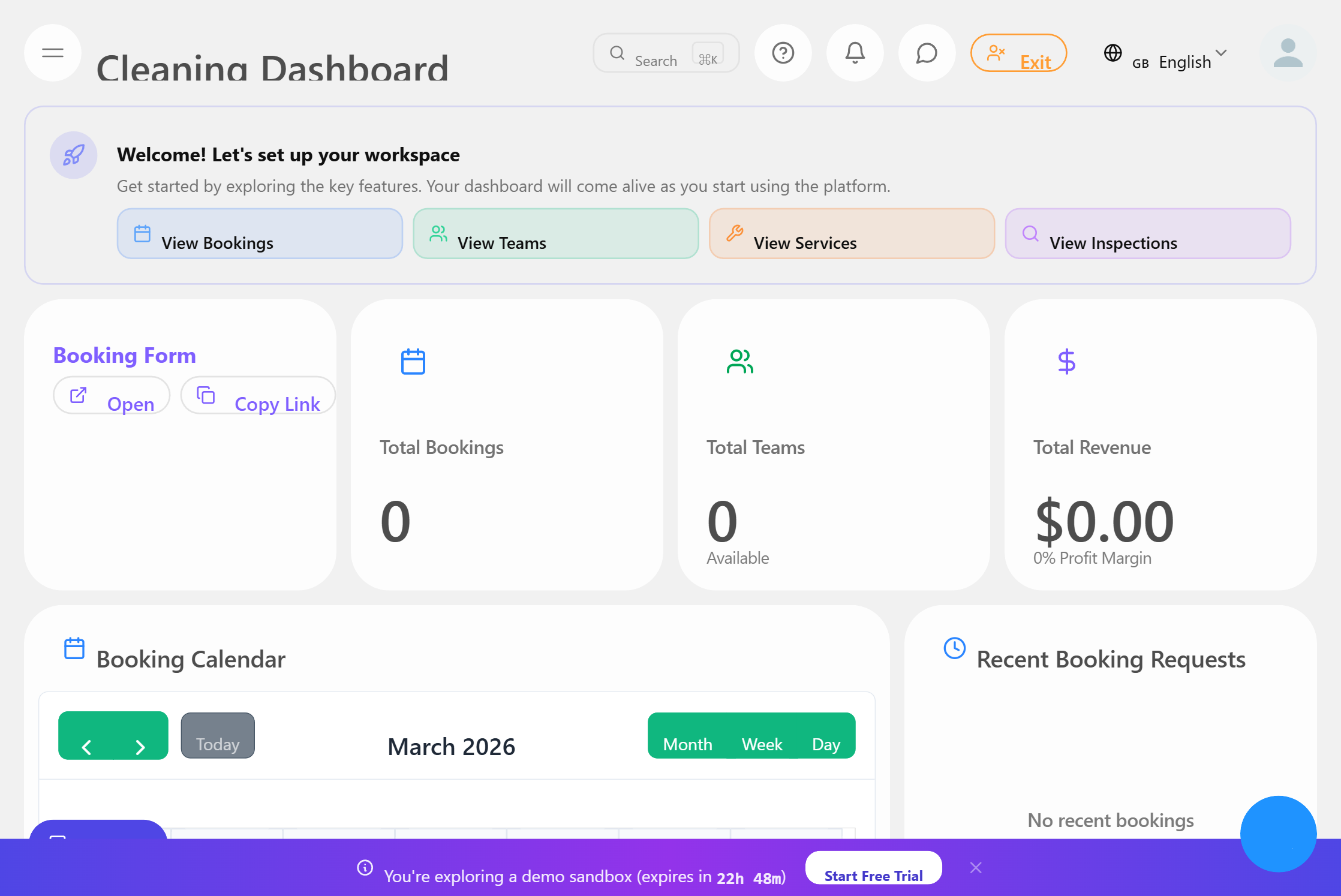Copy the booking form link
Screen dimensions: 1341x896
258,396
